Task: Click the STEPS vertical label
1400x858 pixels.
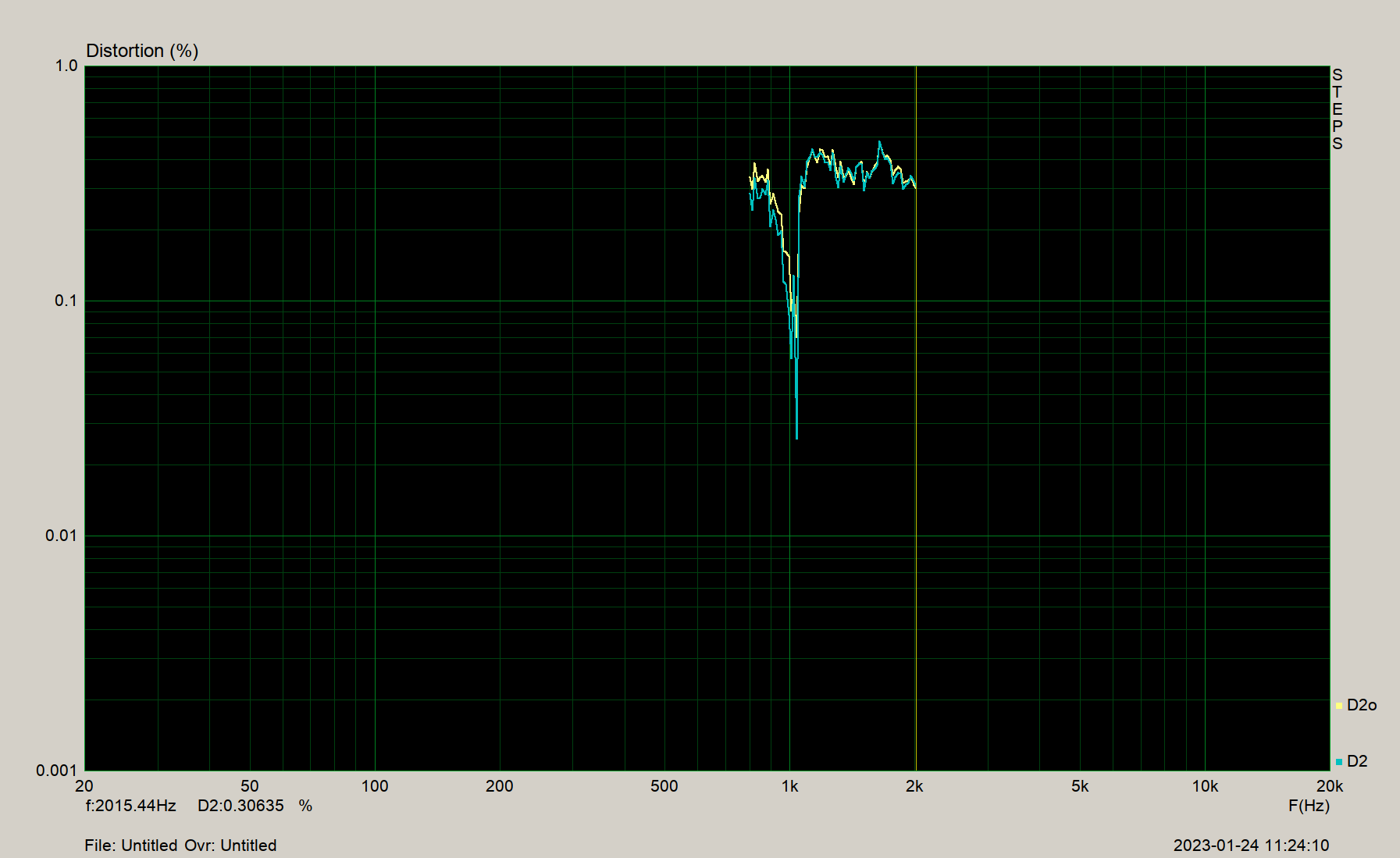Action: point(1338,109)
